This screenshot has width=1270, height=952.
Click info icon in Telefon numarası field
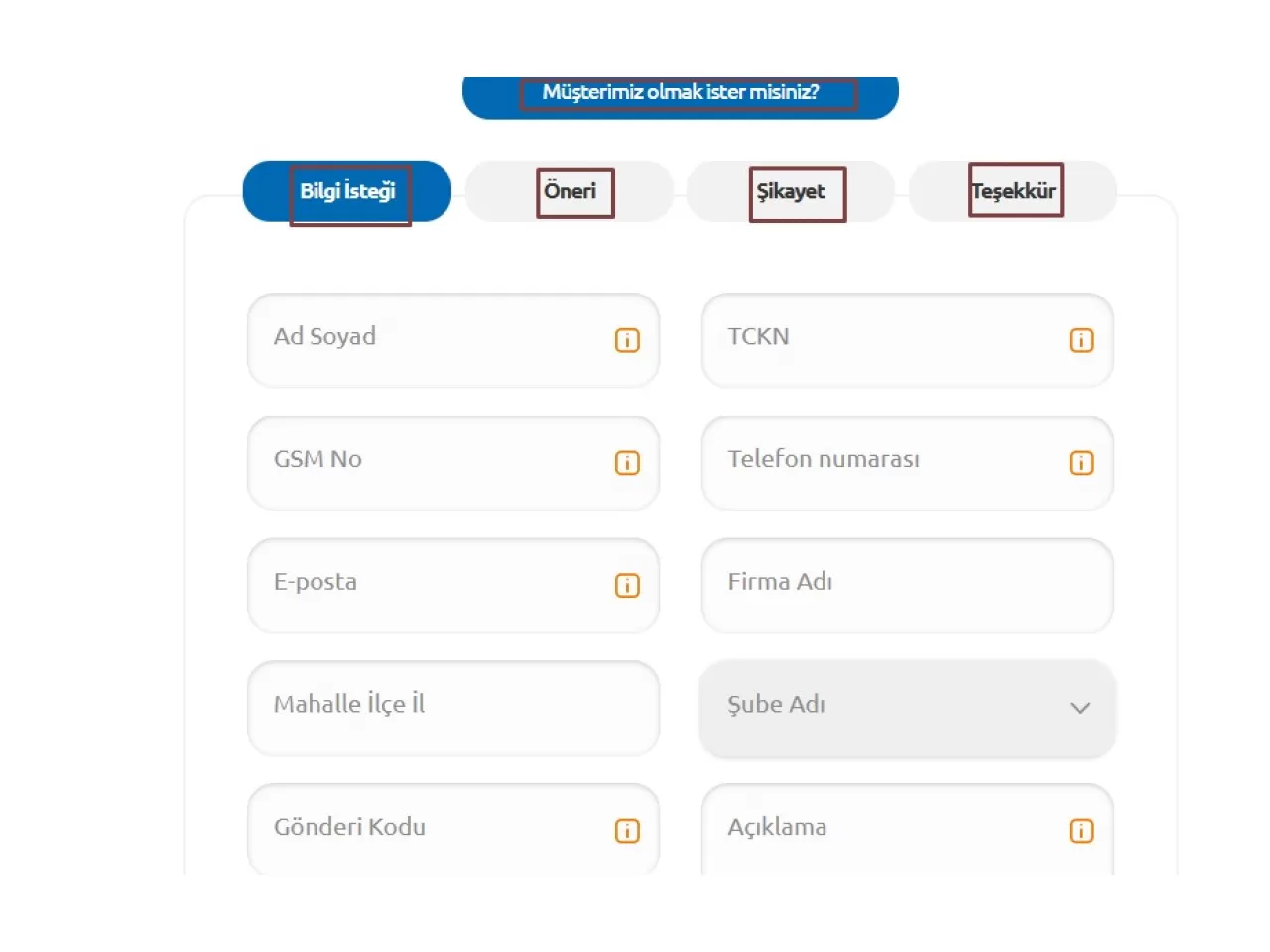pyautogui.click(x=1081, y=463)
